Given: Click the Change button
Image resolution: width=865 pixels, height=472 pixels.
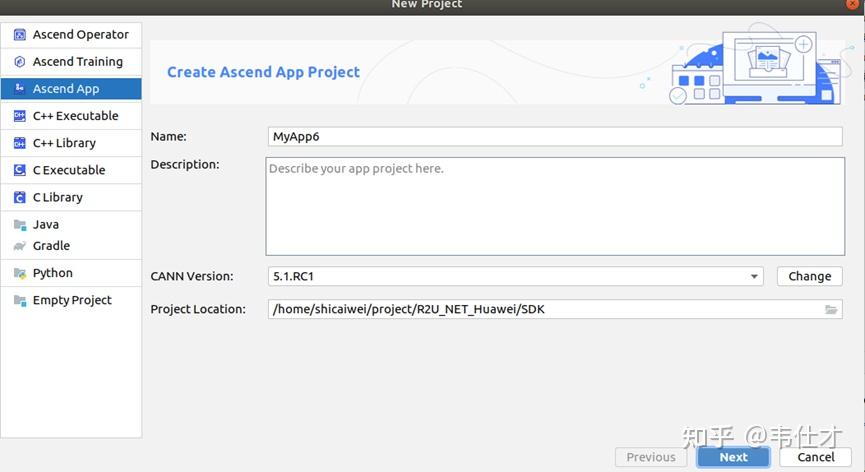Looking at the screenshot, I should (809, 277).
